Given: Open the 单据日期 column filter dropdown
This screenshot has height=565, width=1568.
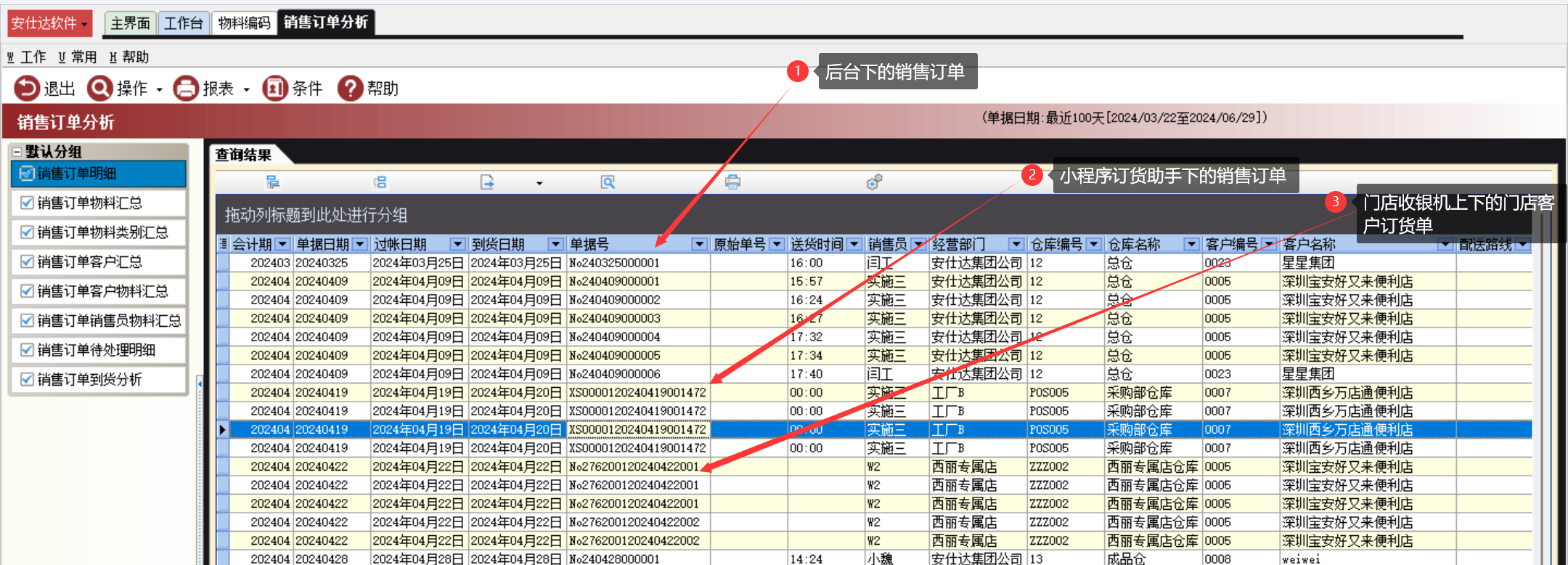Looking at the screenshot, I should 359,245.
